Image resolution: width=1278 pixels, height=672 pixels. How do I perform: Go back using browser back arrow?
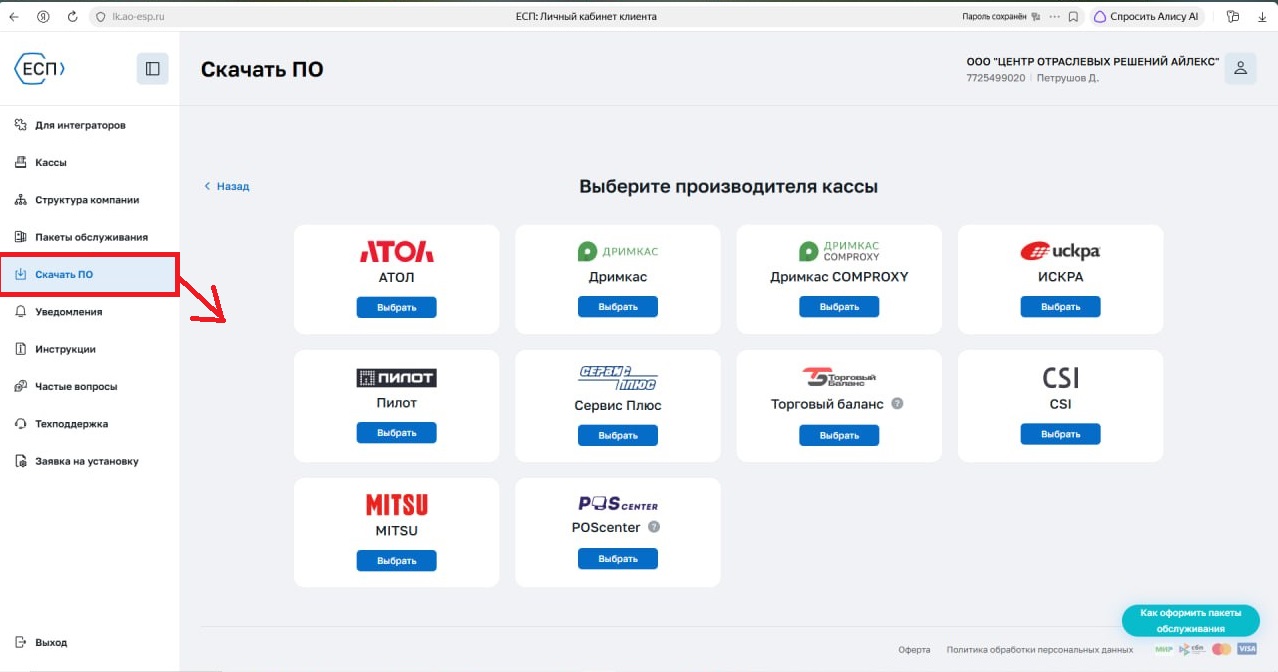14,17
